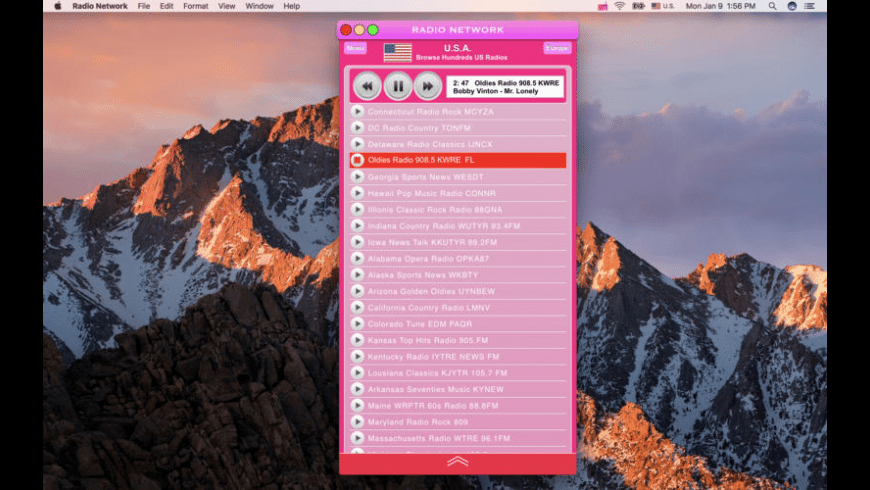The height and width of the screenshot is (490, 870).
Task: Play Connecticut Radio Rock MCYZA station icon
Action: tap(357, 112)
